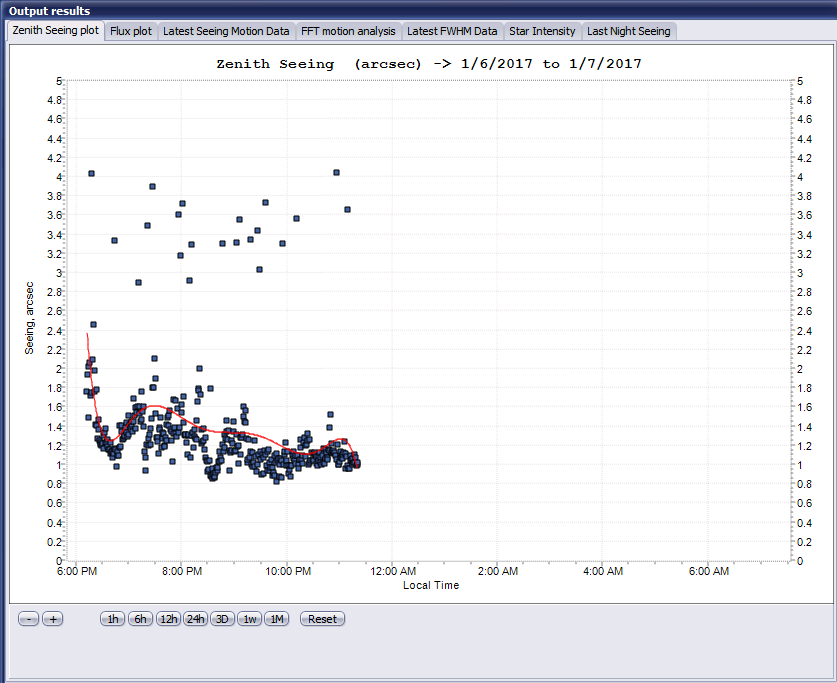Click the Seeing, arcsec axis label

click(x=30, y=317)
